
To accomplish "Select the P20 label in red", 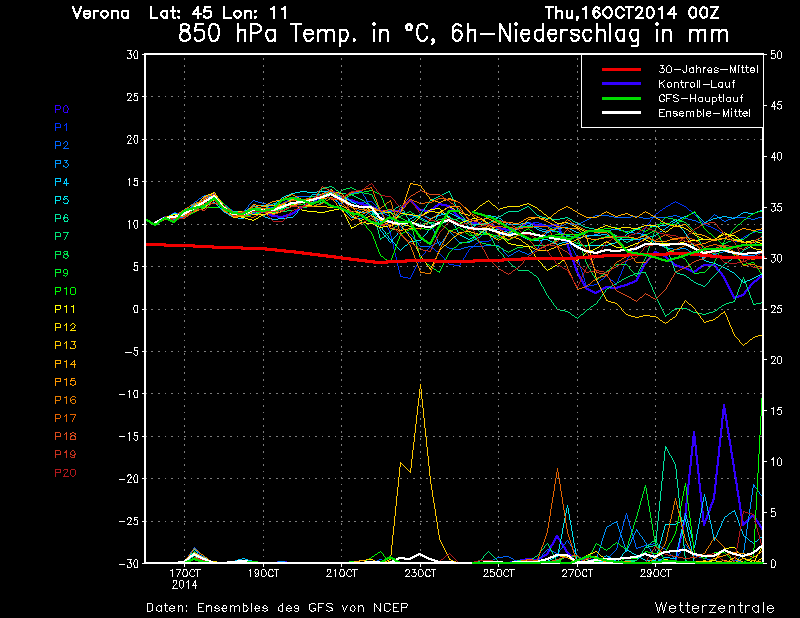I will pyautogui.click(x=64, y=472).
